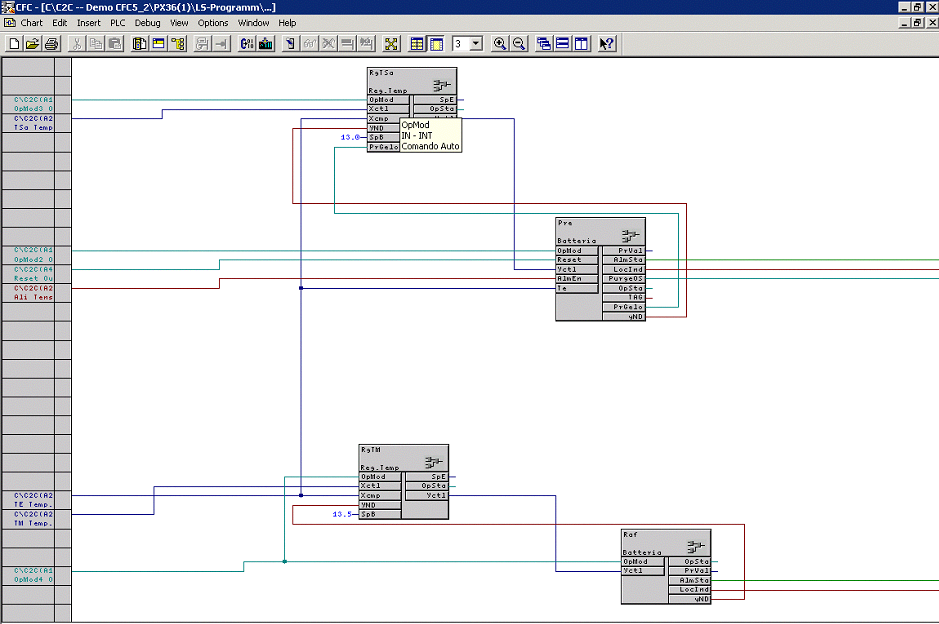The image size is (939, 624).
Task: Open the Debug menu
Action: pos(147,23)
